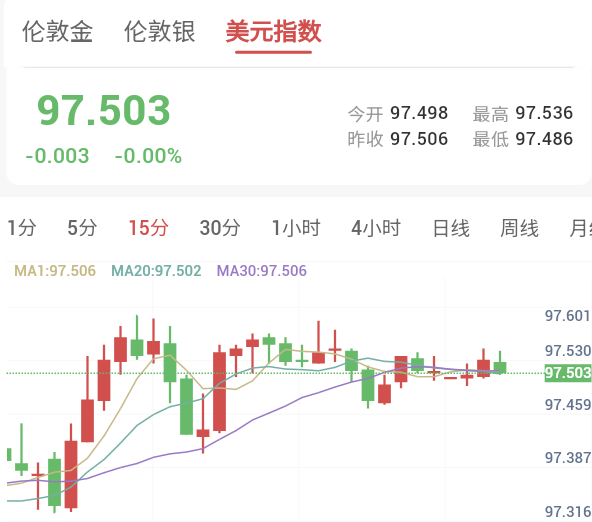Screen dimensions: 592x522
Task: Select the 日线 chart interval
Action: click(x=451, y=228)
